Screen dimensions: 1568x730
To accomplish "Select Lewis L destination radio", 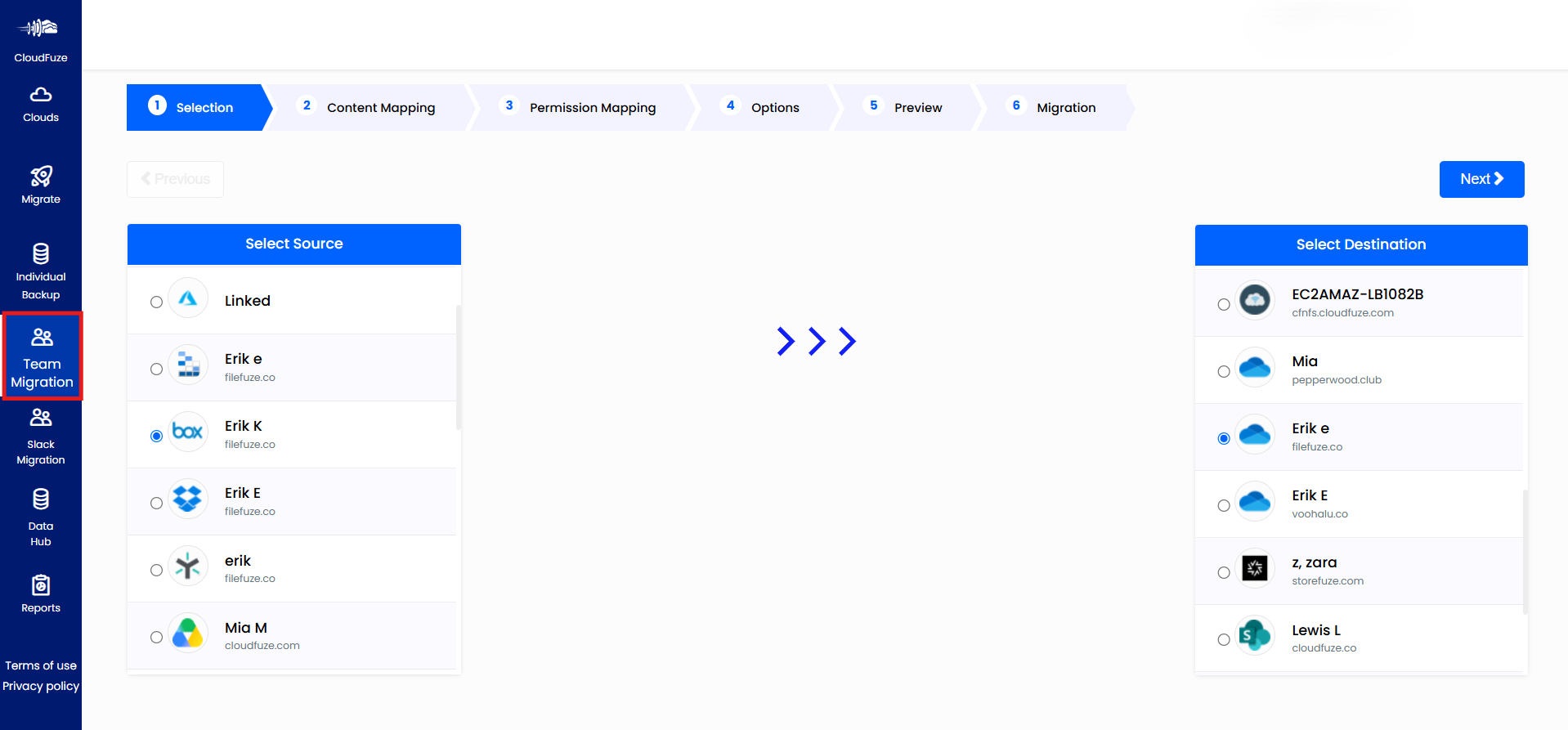I will [1224, 639].
